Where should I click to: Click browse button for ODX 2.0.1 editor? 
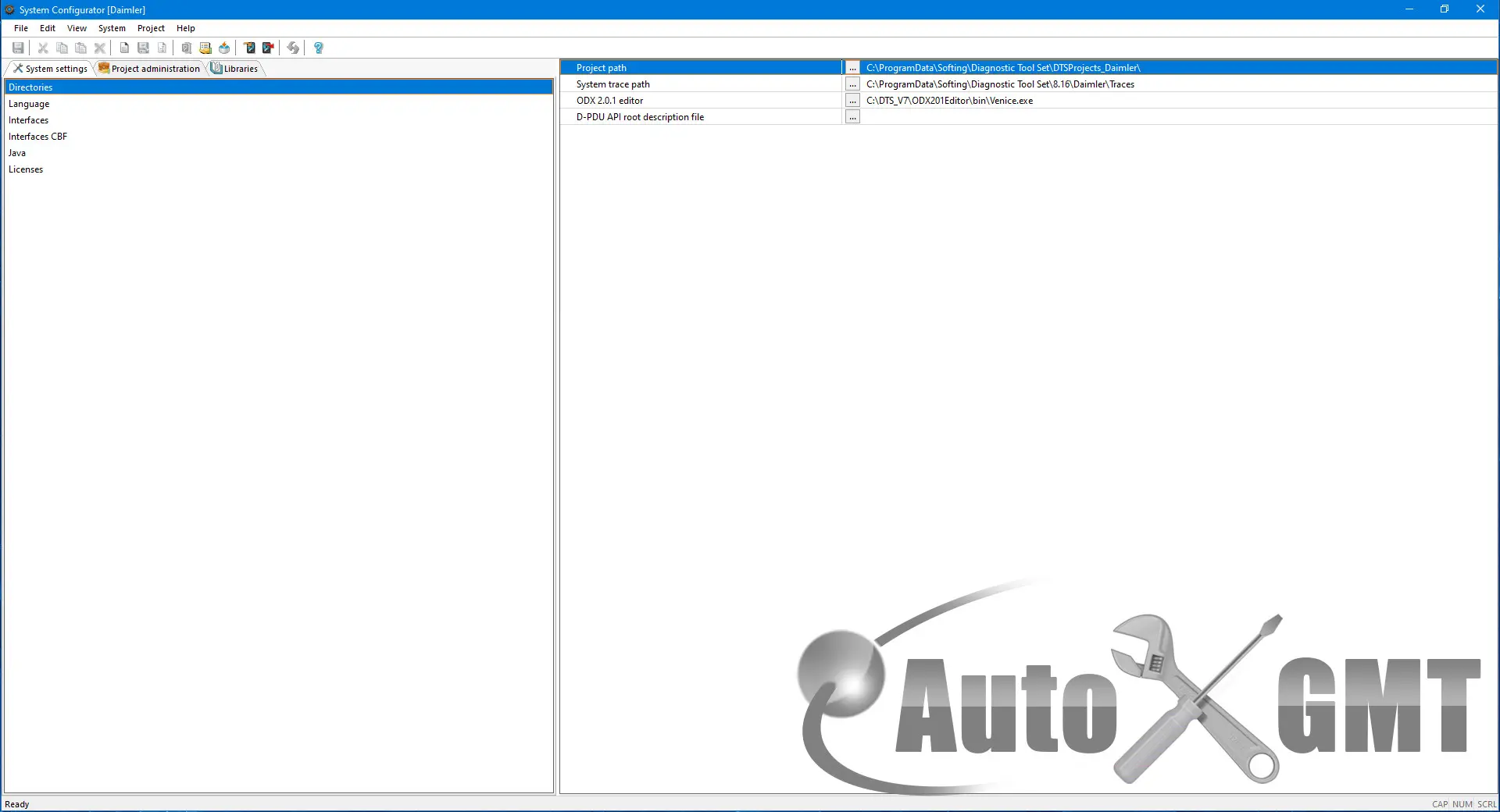coord(852,101)
